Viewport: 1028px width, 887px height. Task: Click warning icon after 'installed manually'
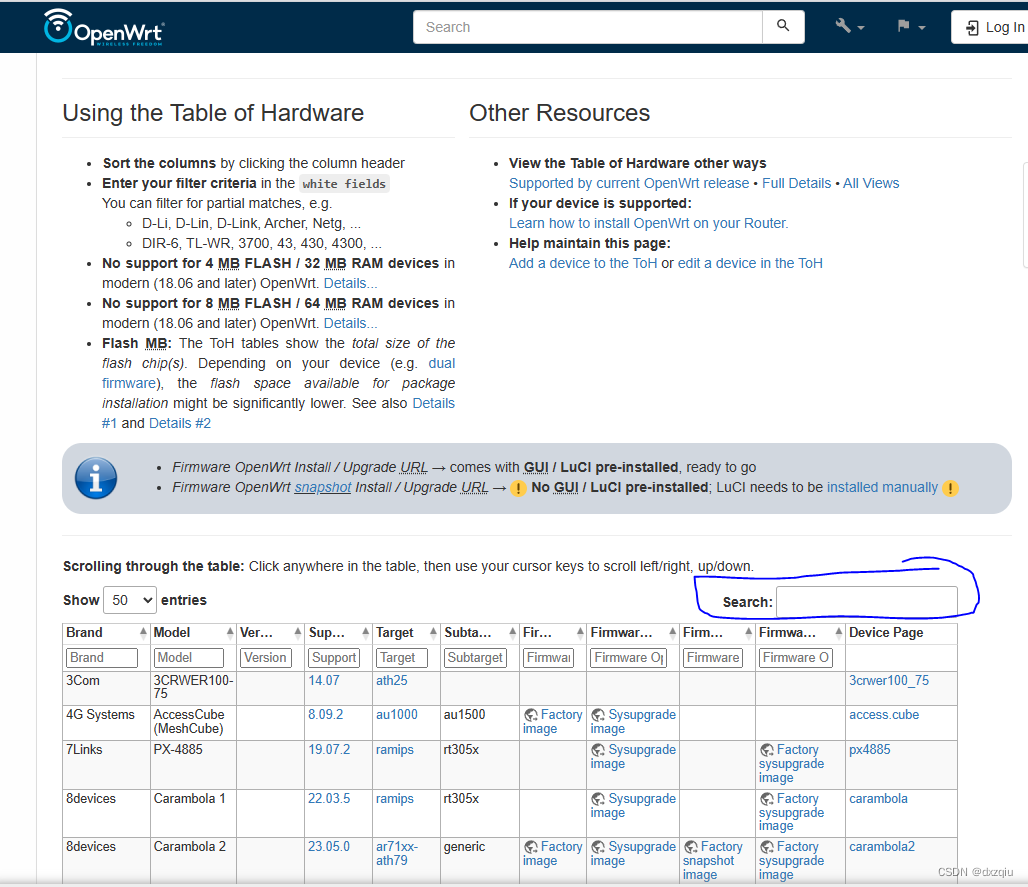coord(950,488)
